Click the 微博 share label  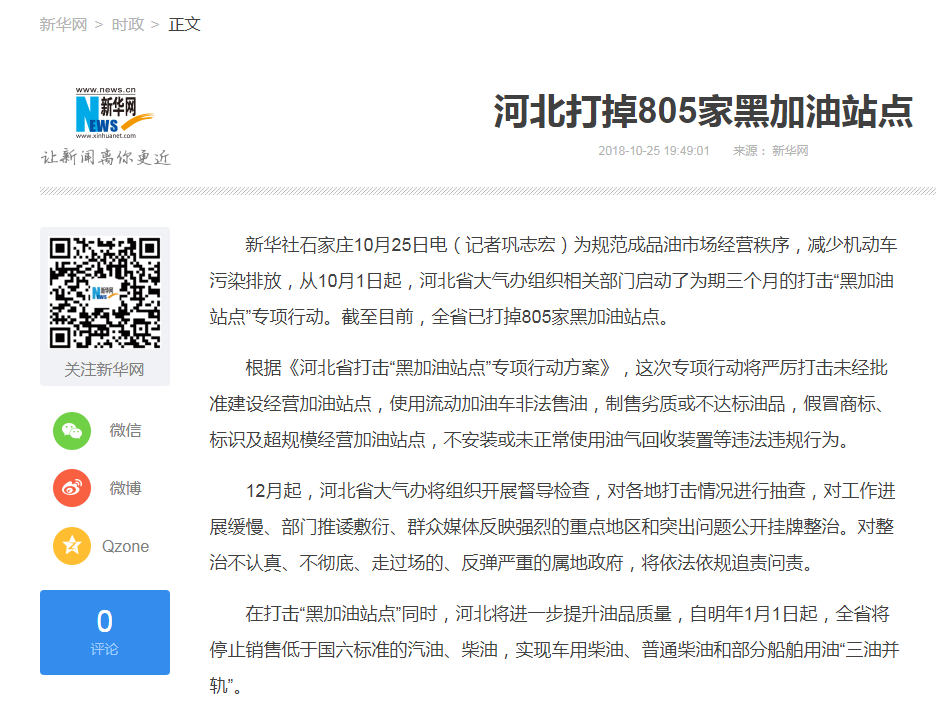point(125,488)
